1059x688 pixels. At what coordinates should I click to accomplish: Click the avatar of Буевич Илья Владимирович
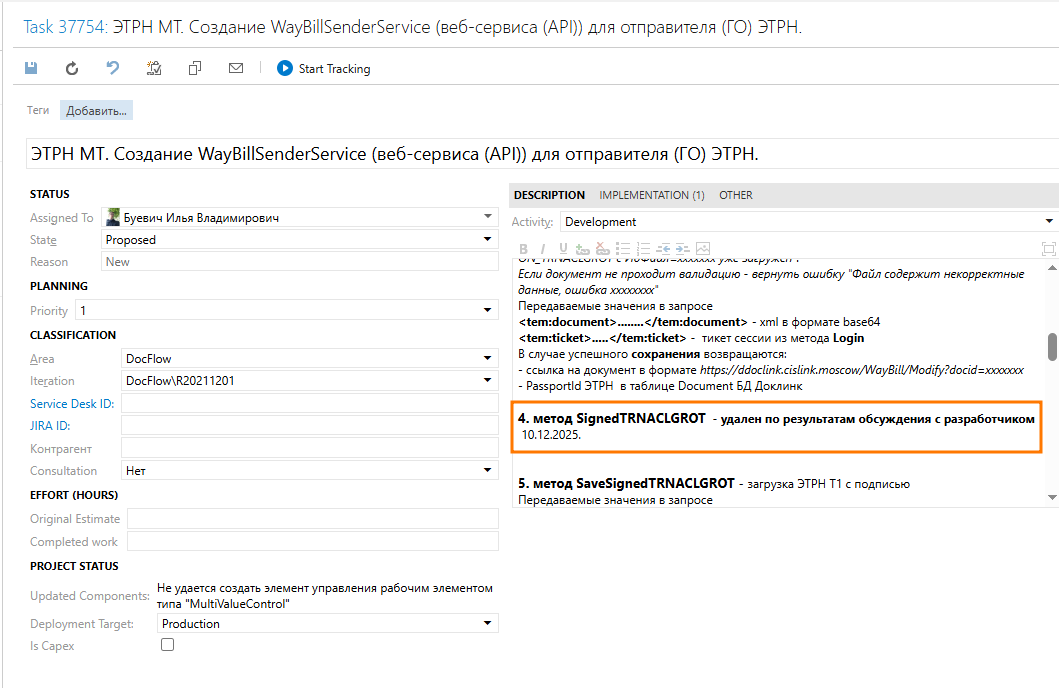113,217
